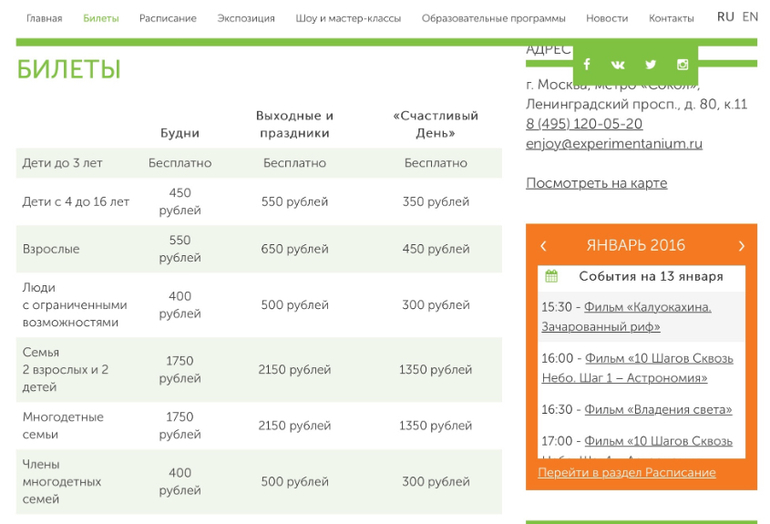Open the VK social page icon
Image resolution: width=770 pixels, height=524 pixels.
[618, 64]
